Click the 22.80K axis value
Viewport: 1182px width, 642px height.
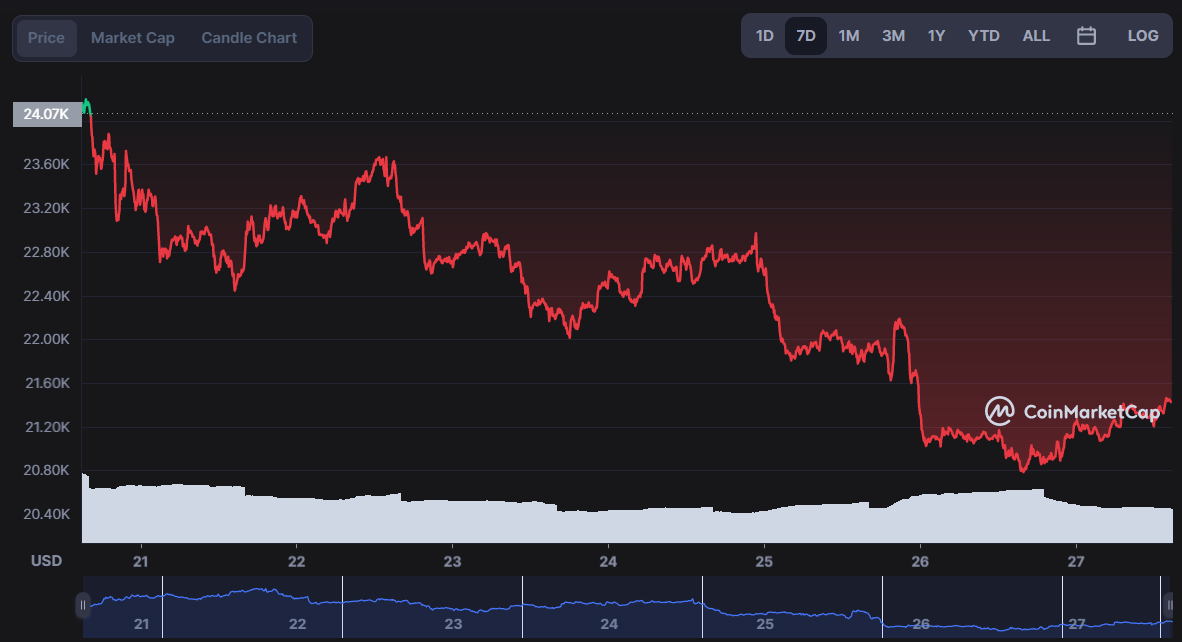(47, 252)
